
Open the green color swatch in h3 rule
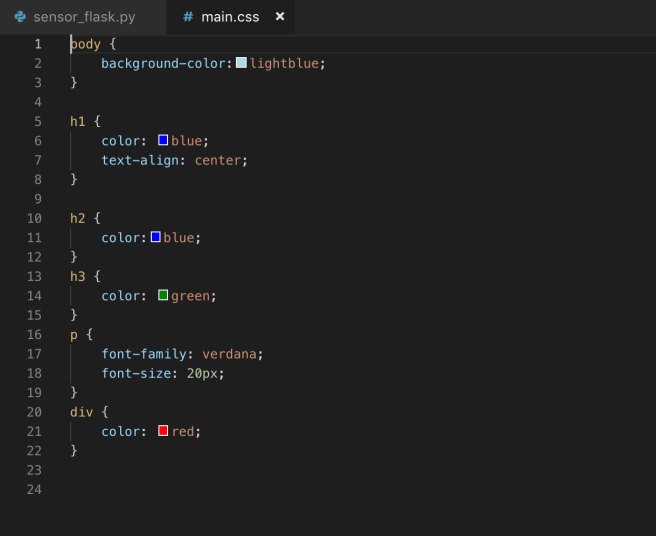163,295
